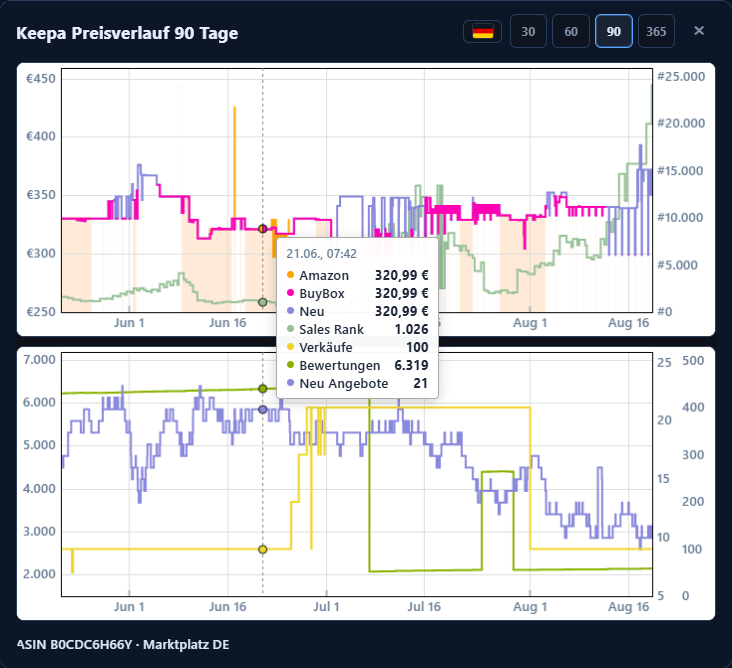732x668 pixels.
Task: Click the BuyBox price marker on upper chart
Action: tap(262, 229)
